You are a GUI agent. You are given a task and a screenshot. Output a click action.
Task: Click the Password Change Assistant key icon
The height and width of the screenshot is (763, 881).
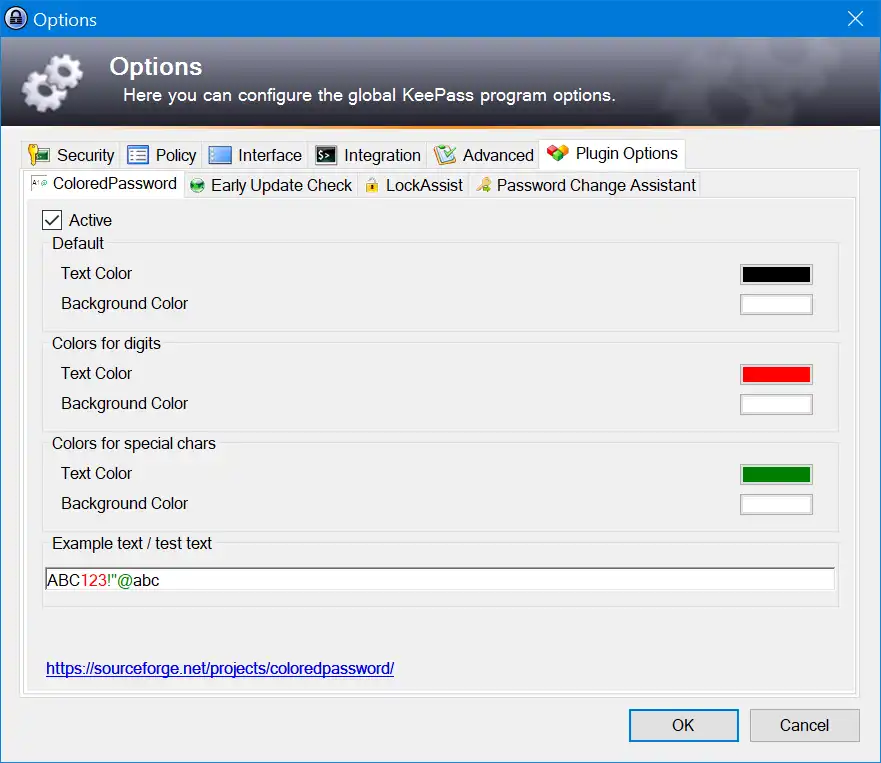click(484, 185)
